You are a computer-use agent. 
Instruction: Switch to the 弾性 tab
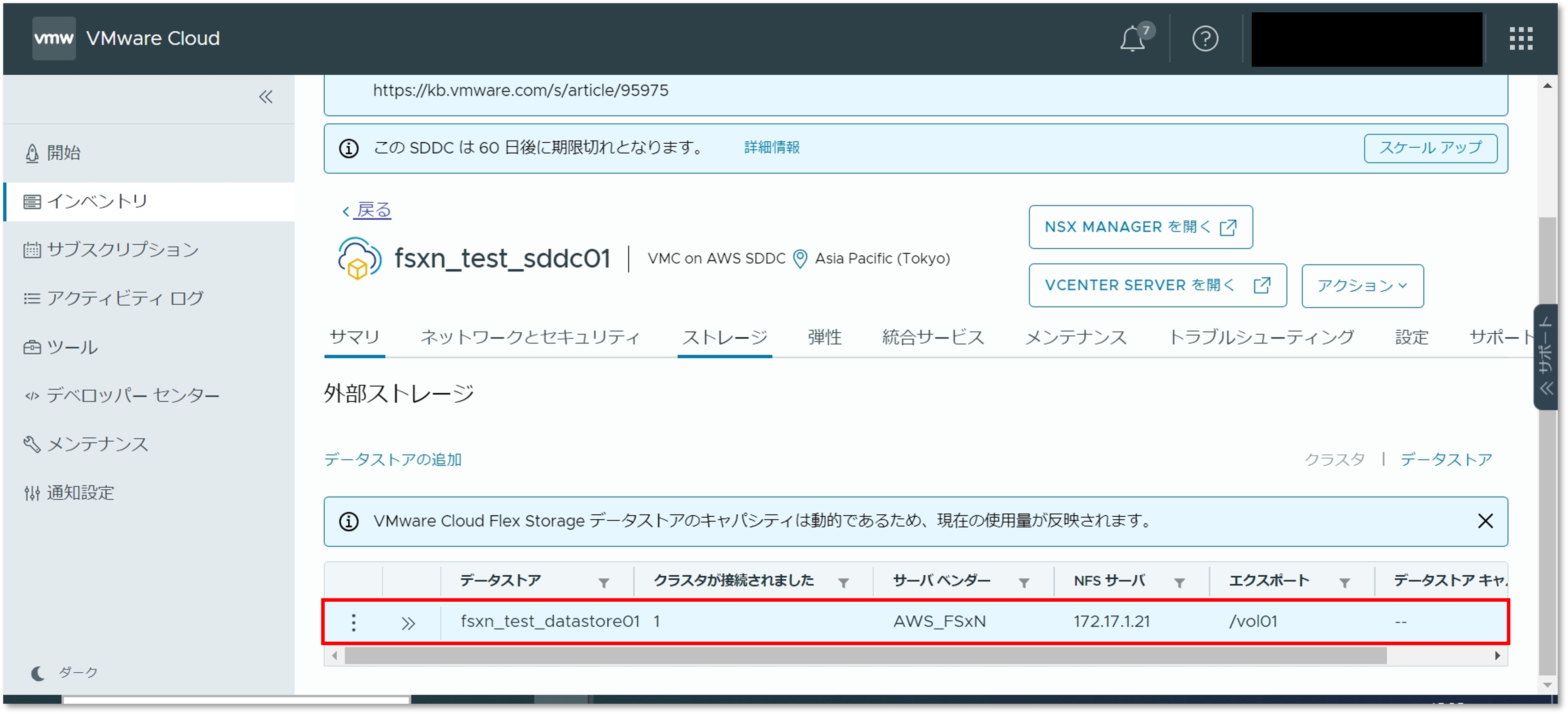(824, 338)
